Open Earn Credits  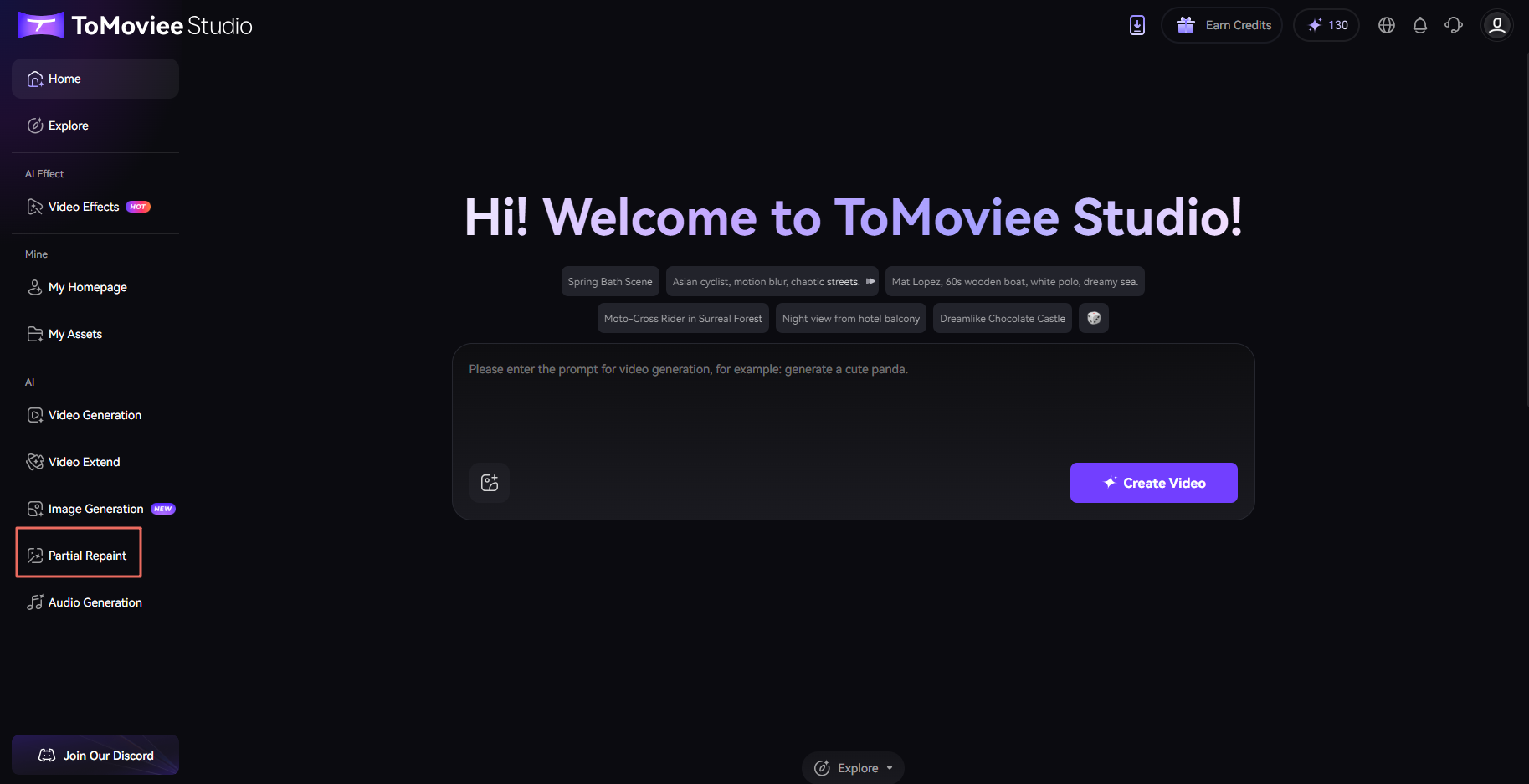click(x=1221, y=25)
